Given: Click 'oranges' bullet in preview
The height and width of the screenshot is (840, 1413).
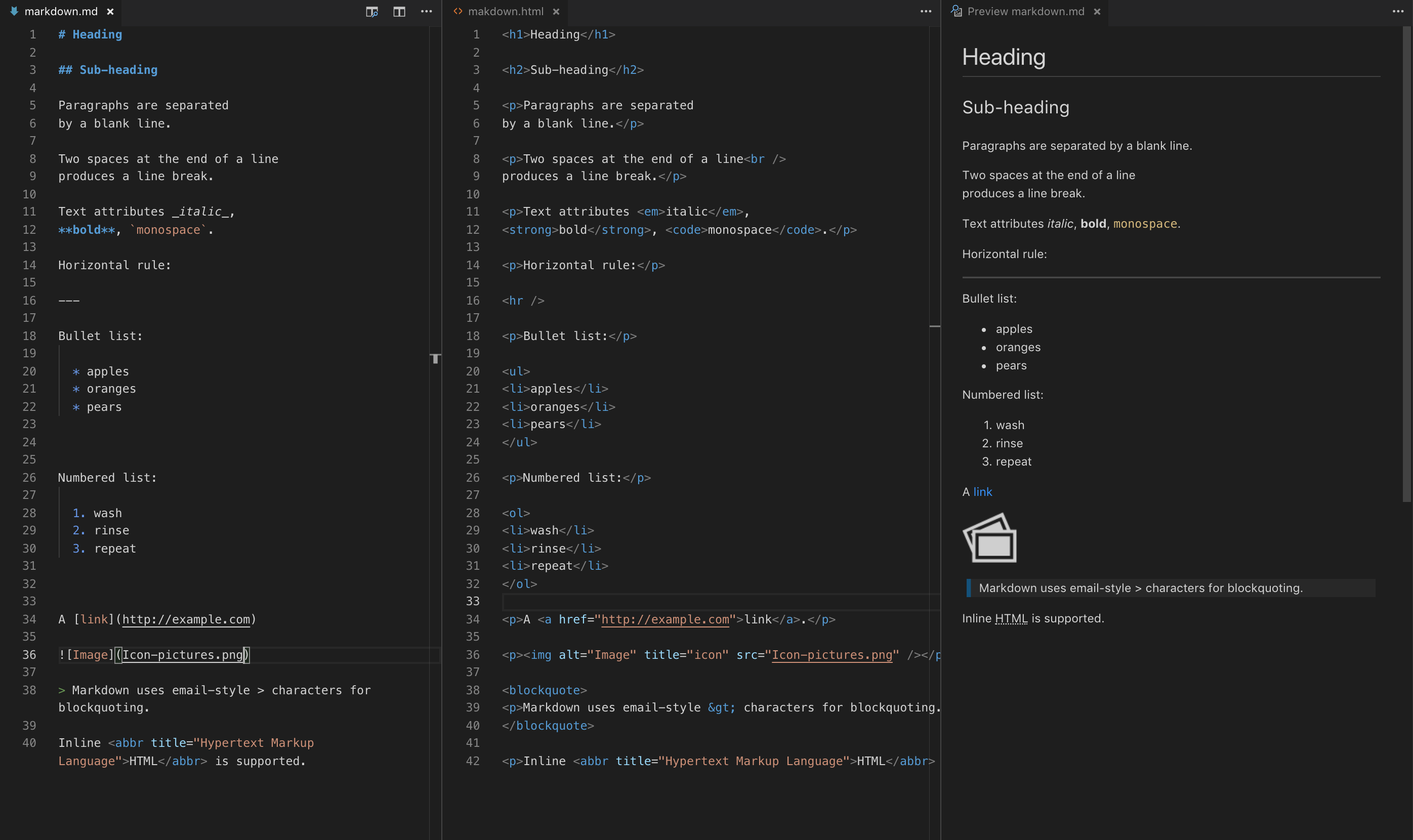Looking at the screenshot, I should click(1018, 347).
